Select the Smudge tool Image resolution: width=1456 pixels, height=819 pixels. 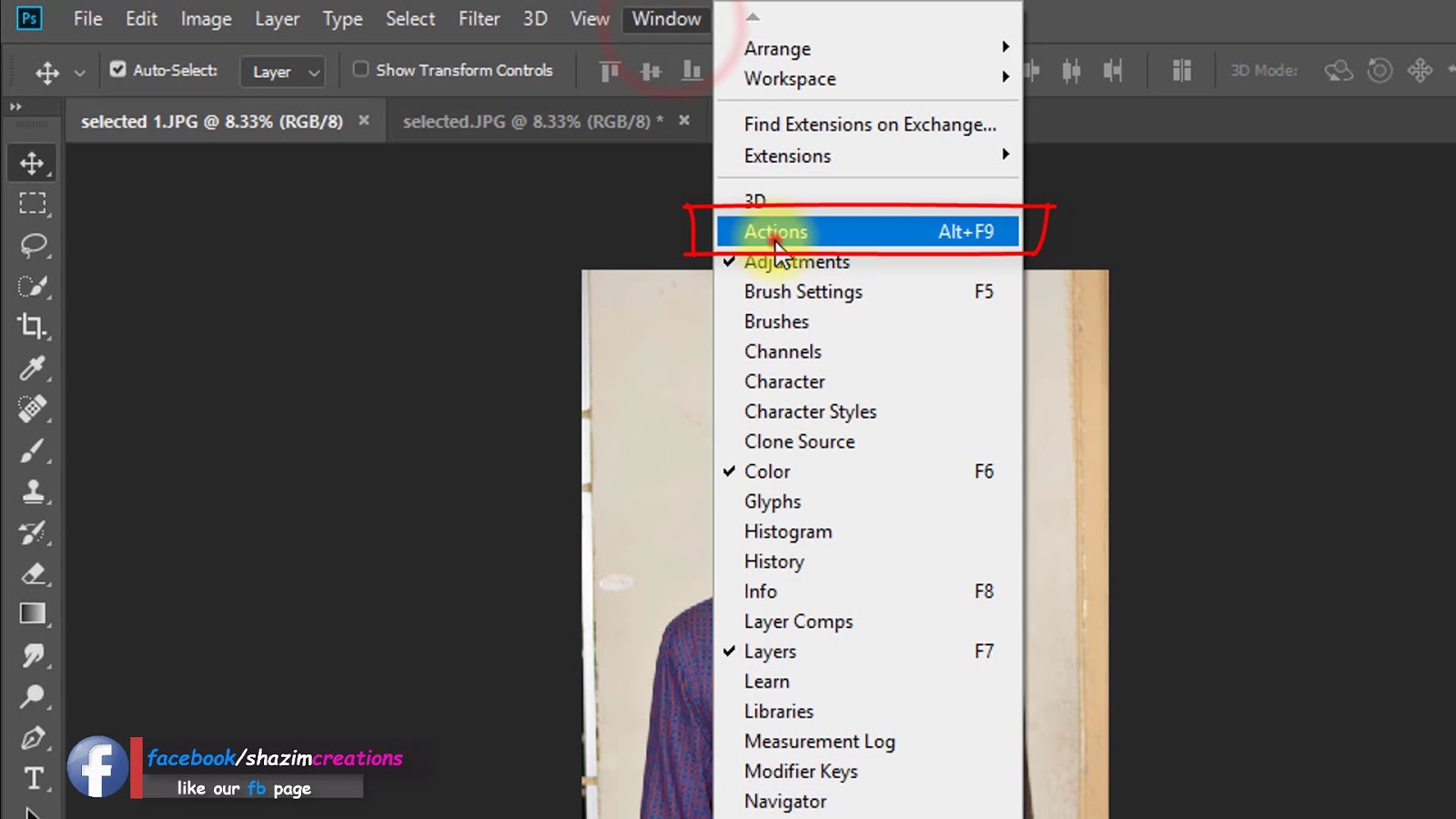pos(33,655)
